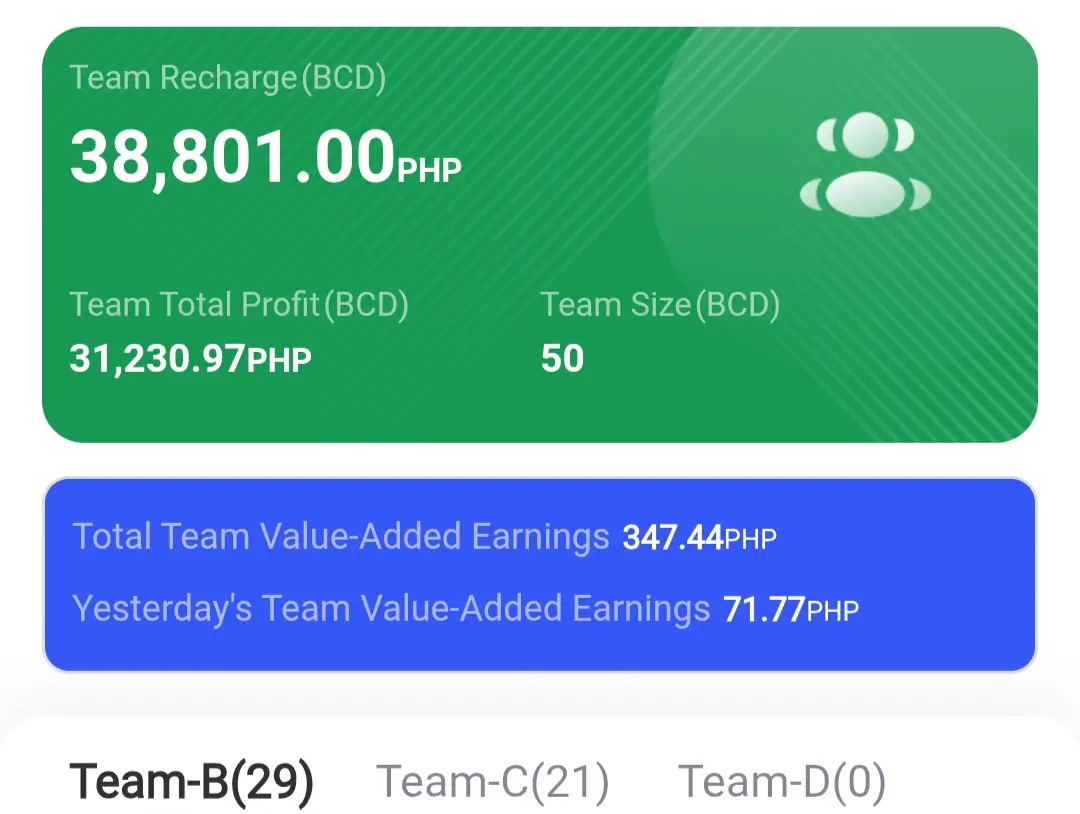This screenshot has width=1080, height=814.
Task: Click the team size value 50
Action: [562, 359]
